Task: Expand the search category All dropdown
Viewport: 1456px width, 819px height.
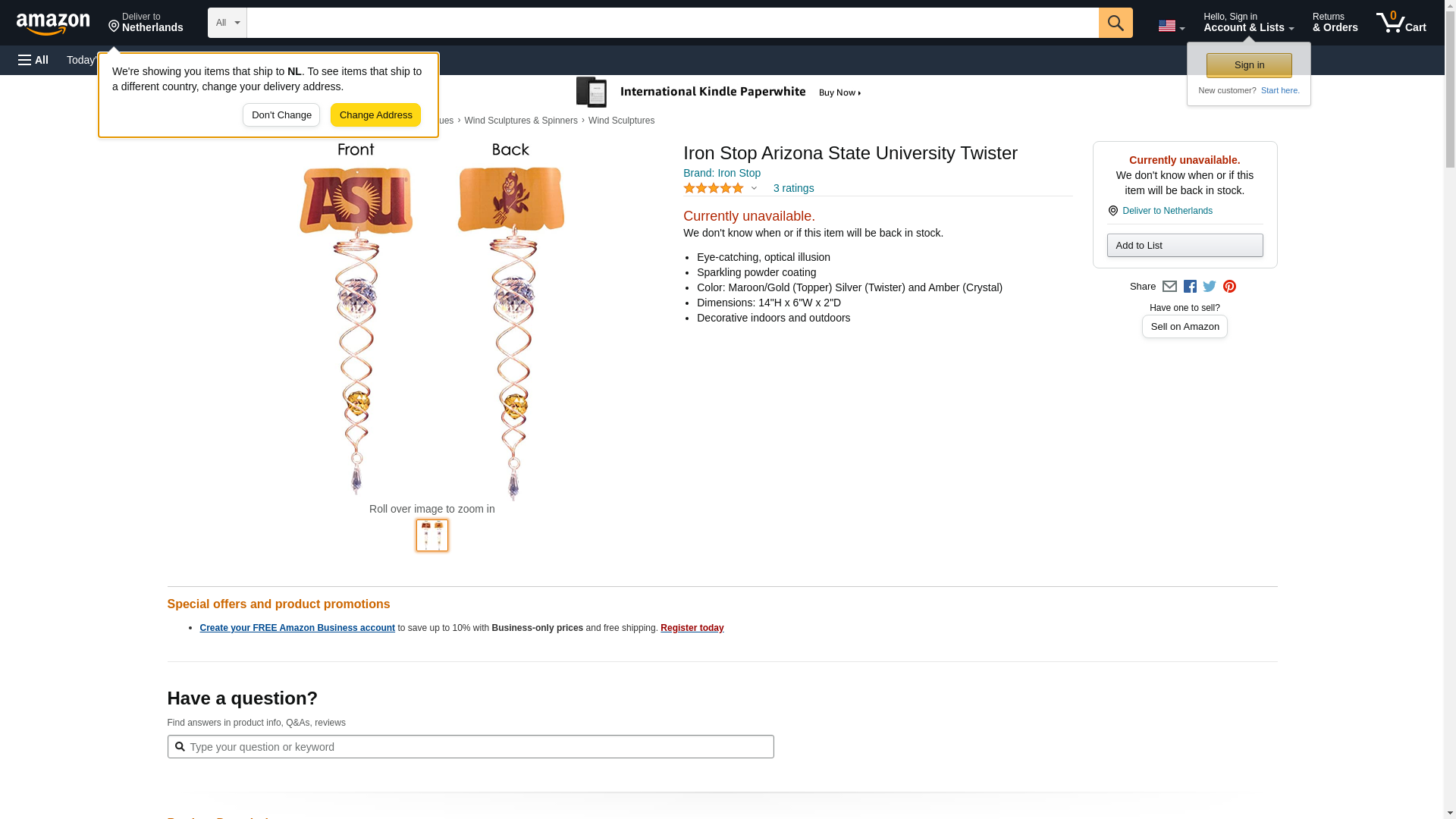Action: coord(227,23)
